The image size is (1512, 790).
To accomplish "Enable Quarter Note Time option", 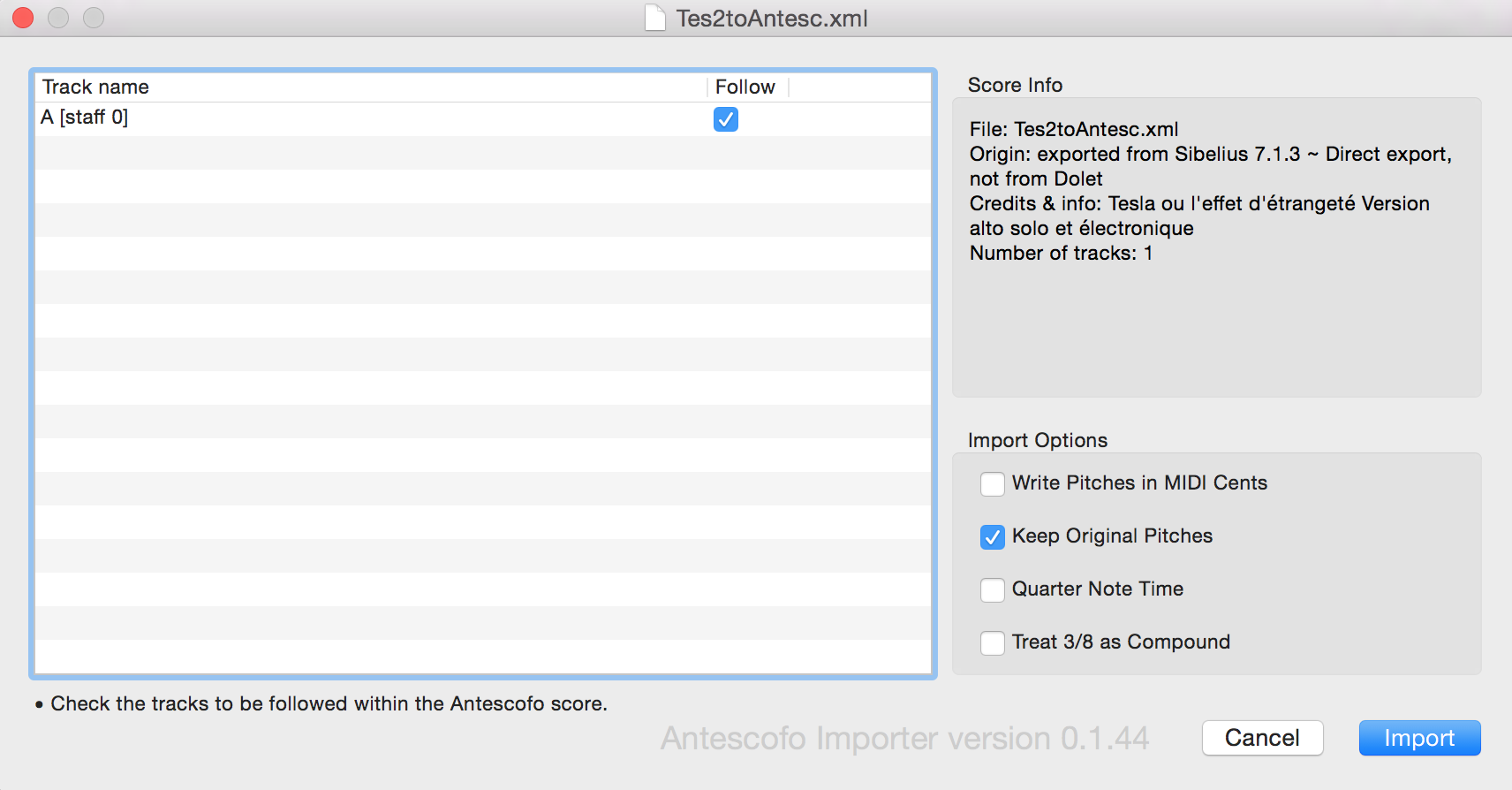I will click(x=993, y=590).
